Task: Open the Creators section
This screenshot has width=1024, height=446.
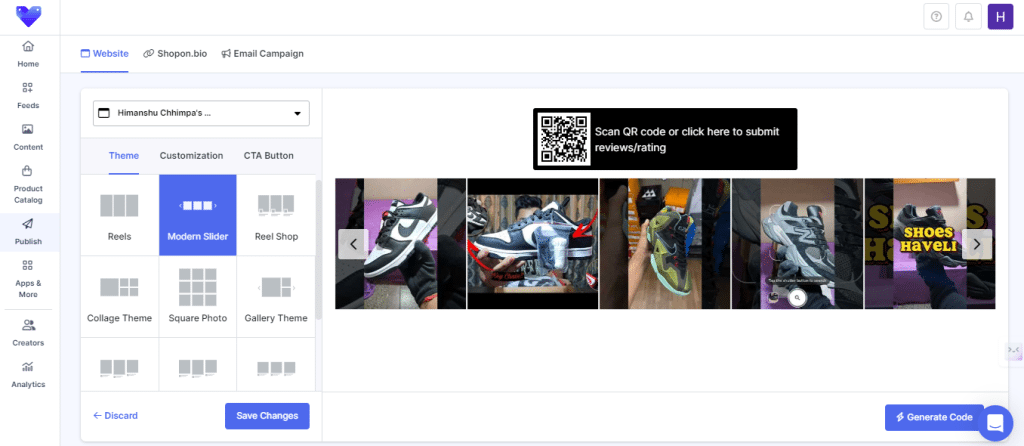Action: point(28,332)
